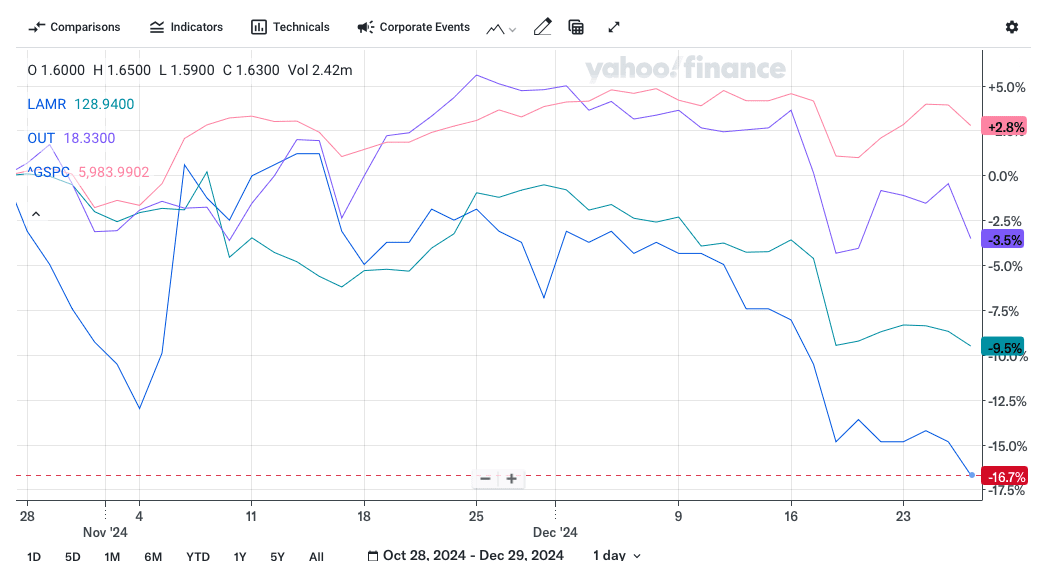The height and width of the screenshot is (561, 1054).
Task: Select the 1M range
Action: click(112, 556)
